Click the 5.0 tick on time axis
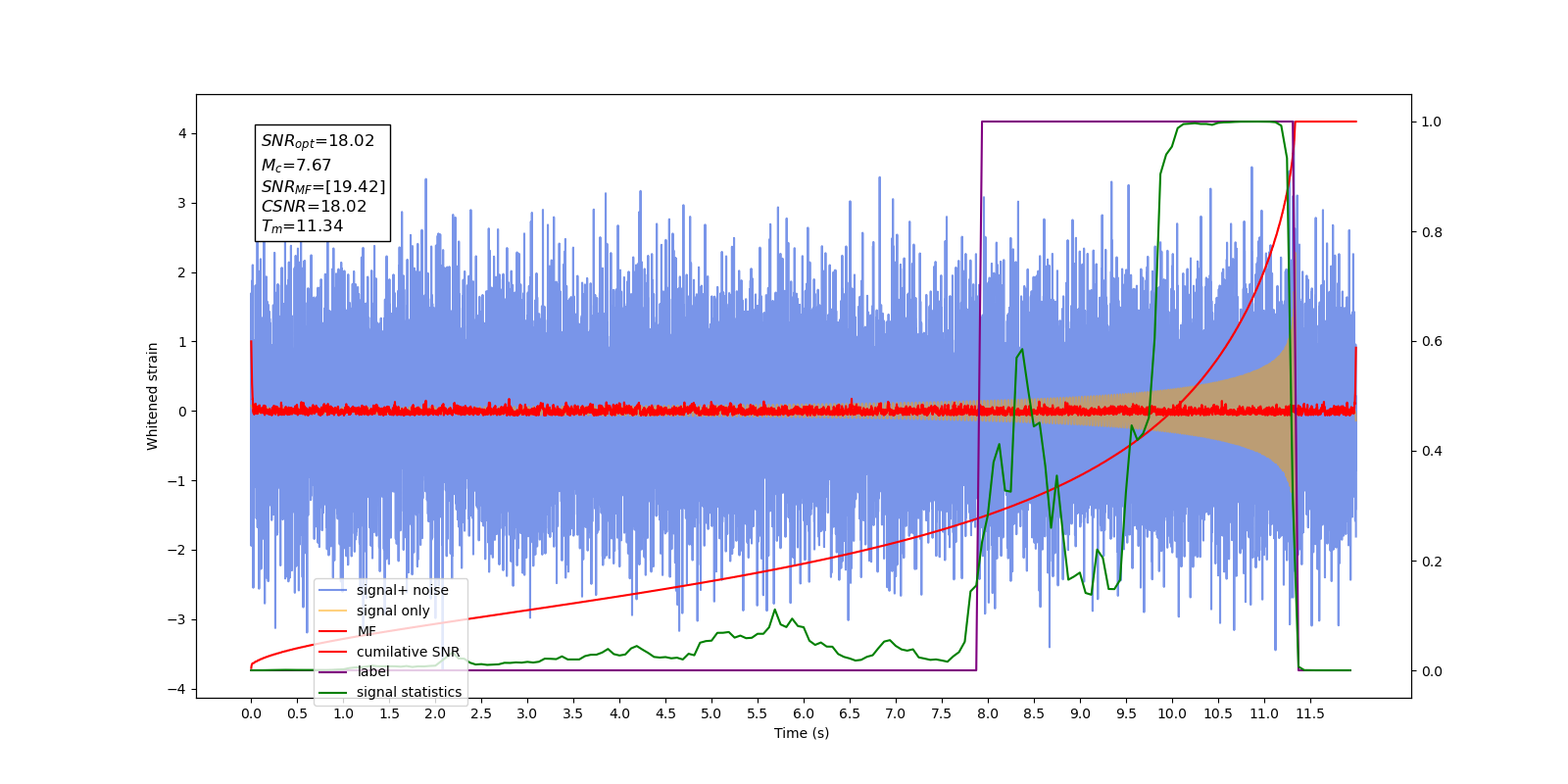Screen dimensions: 1568x784 point(711,713)
